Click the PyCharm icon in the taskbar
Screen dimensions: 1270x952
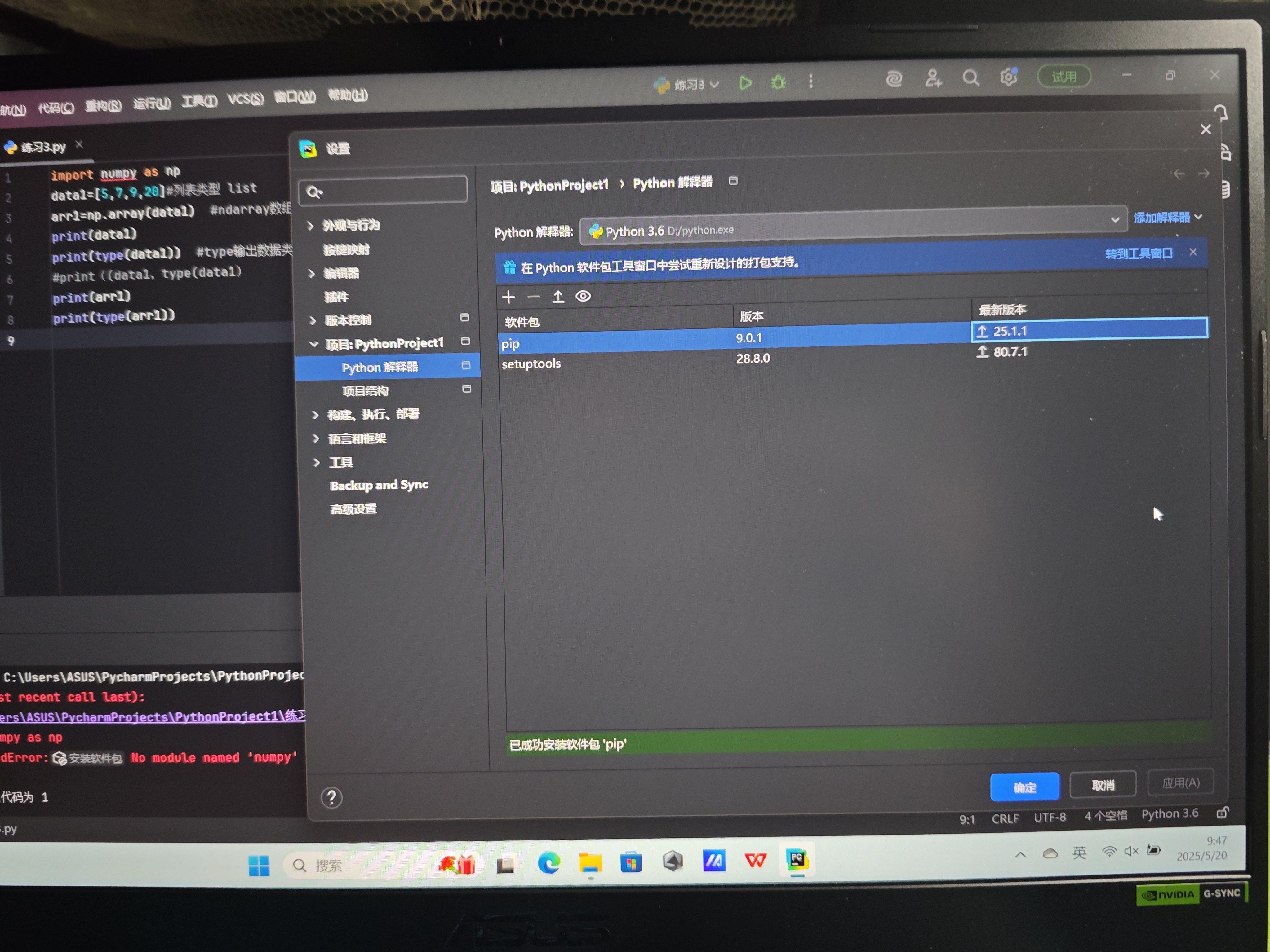(797, 860)
